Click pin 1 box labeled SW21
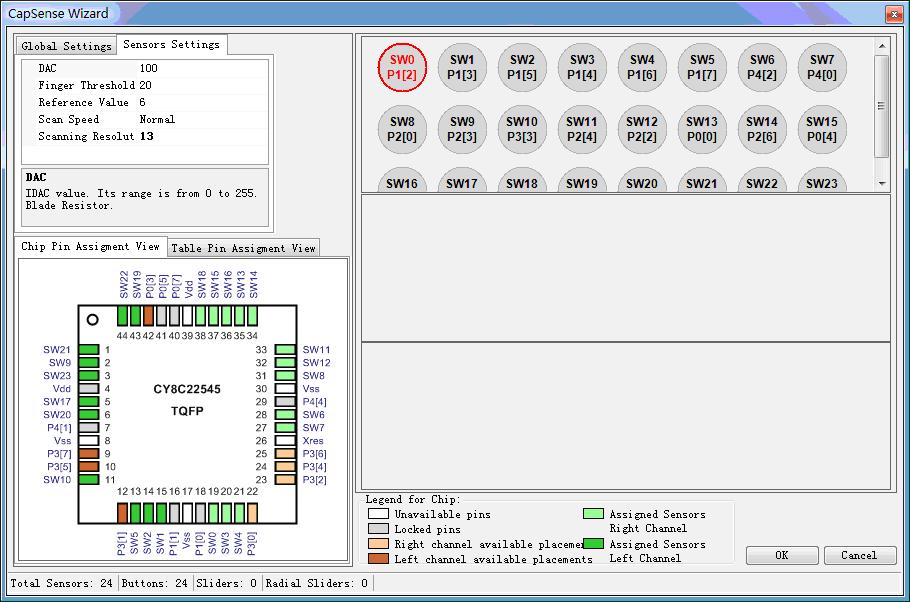 tap(89, 350)
